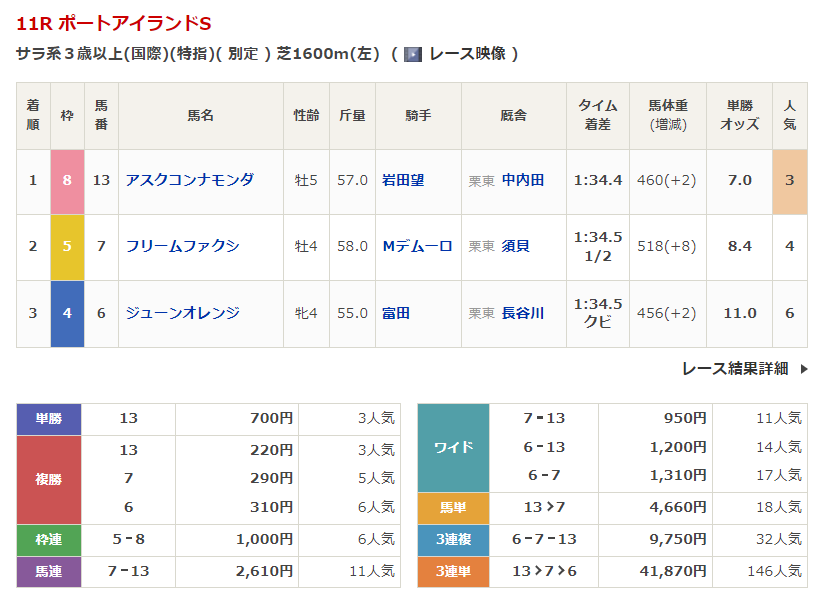Click the pink frame 8 swatch

point(67,180)
